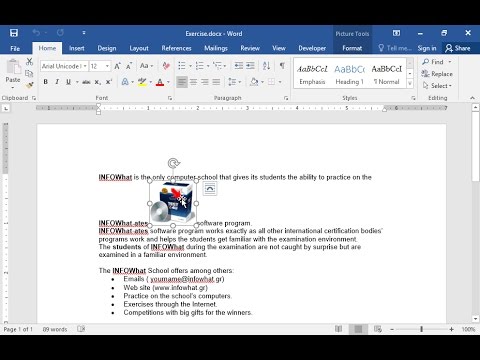Open the Picture Tools Format tab
This screenshot has width=480, height=360.
pyautogui.click(x=352, y=48)
